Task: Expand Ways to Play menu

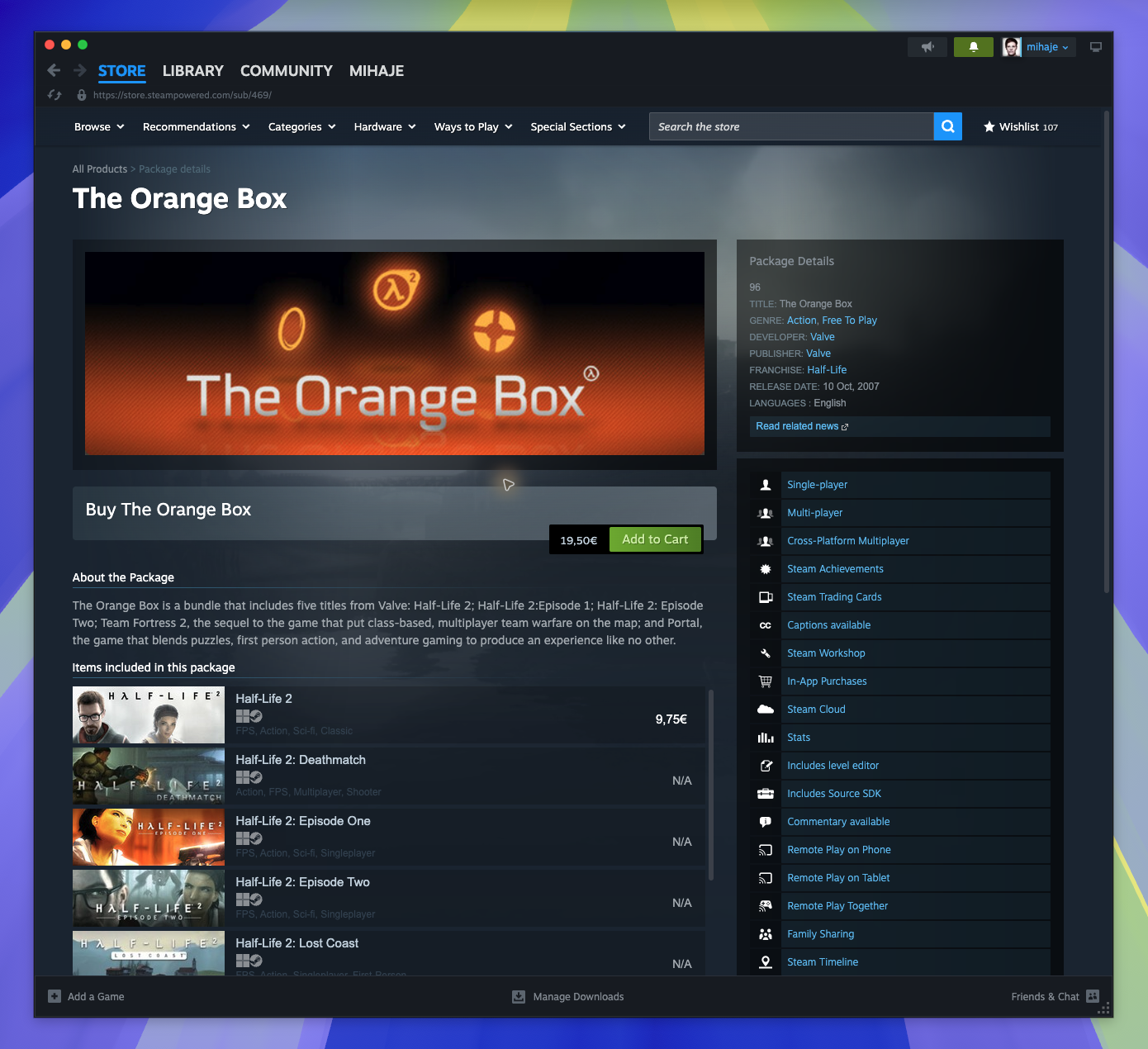Action: (473, 126)
